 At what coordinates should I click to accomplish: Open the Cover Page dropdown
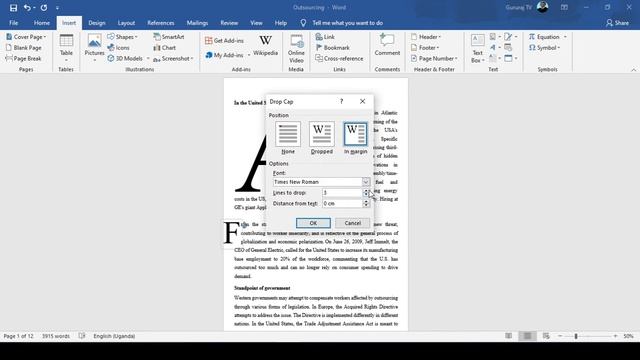[26, 37]
